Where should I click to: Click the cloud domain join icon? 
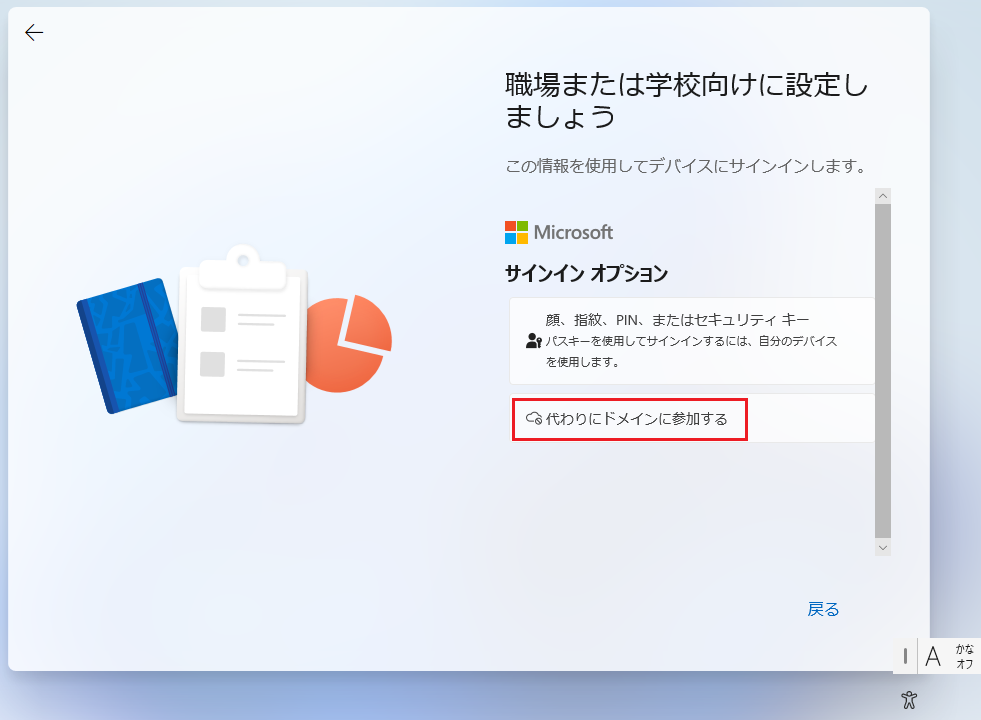pyautogui.click(x=534, y=418)
